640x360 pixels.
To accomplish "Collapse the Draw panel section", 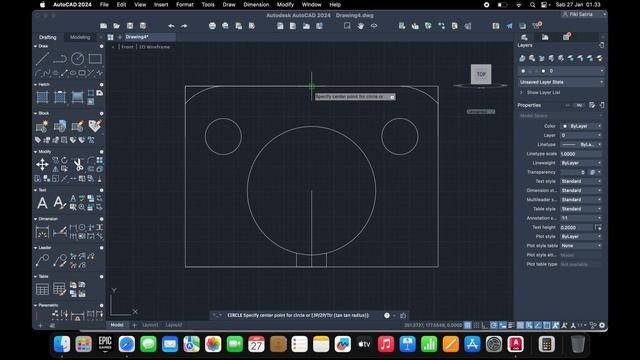I will [36, 46].
